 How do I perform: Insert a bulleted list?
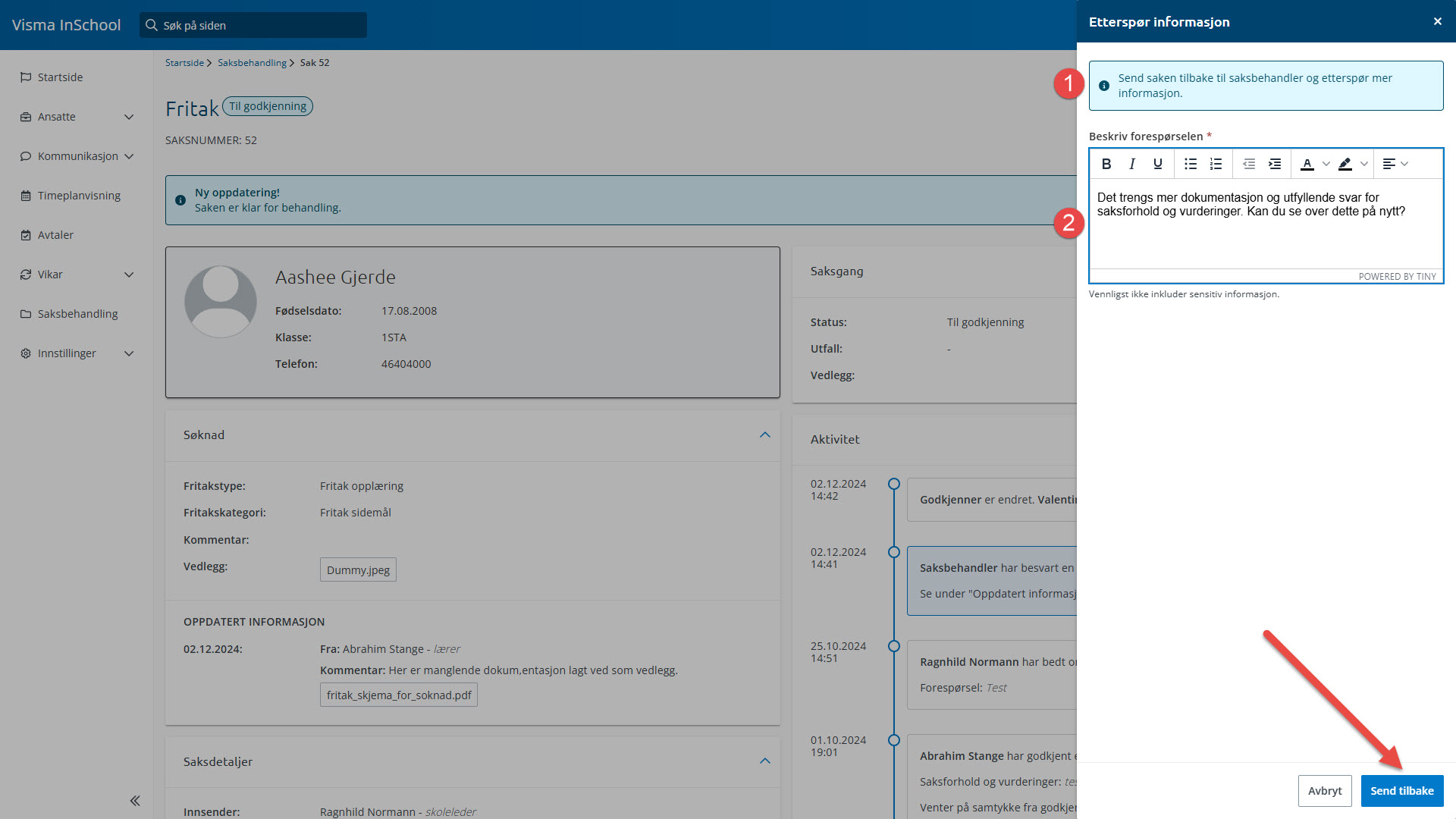(x=1191, y=164)
